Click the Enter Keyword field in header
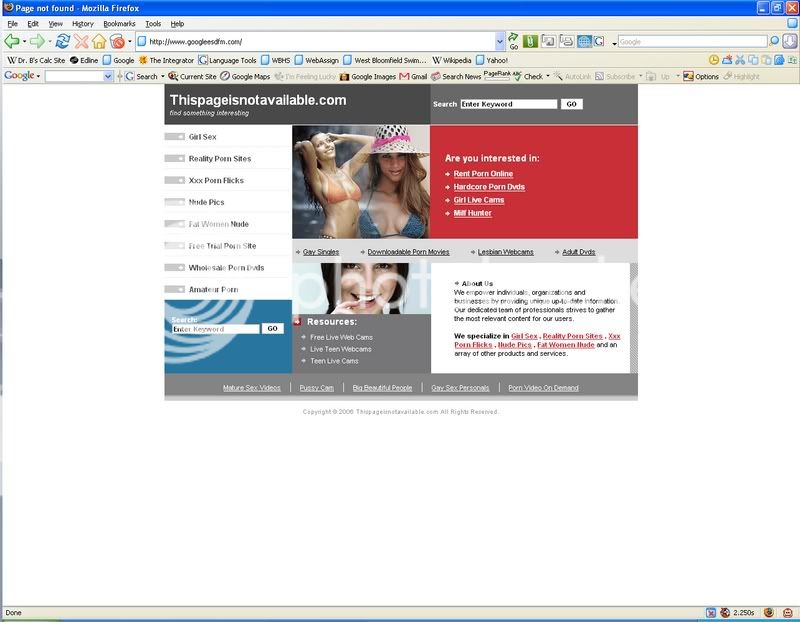 coord(508,104)
